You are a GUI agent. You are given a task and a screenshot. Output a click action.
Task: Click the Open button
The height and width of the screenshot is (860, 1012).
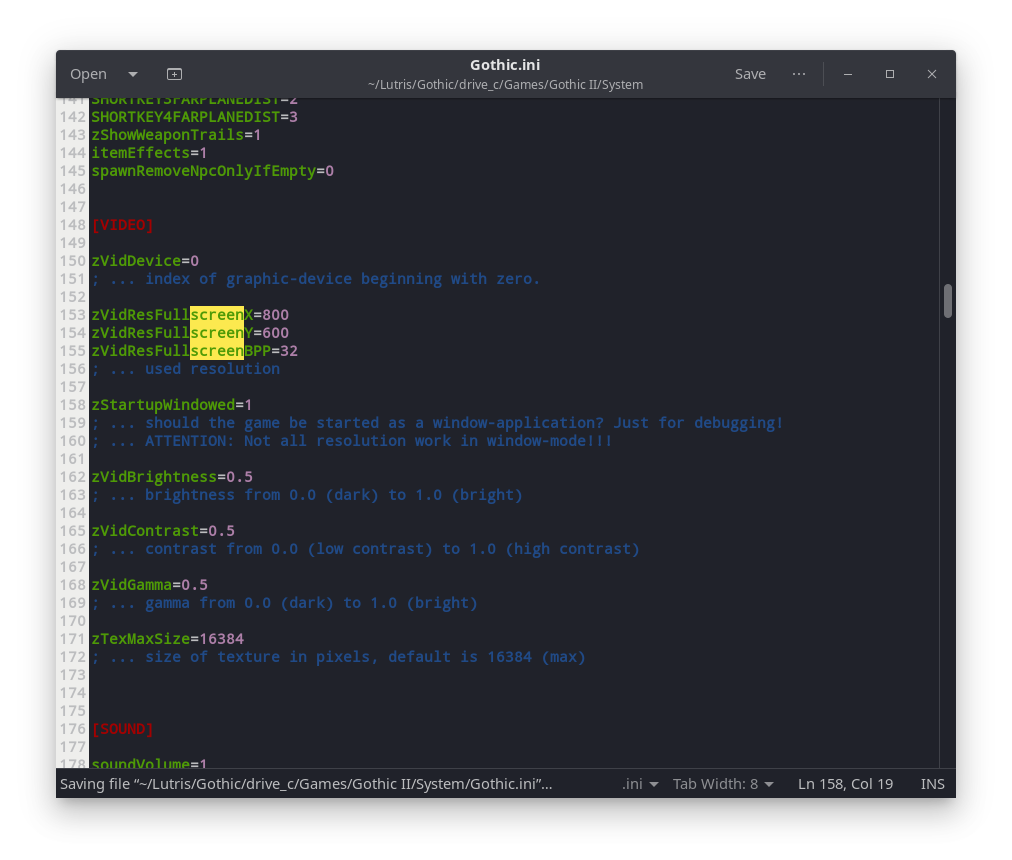pos(88,74)
